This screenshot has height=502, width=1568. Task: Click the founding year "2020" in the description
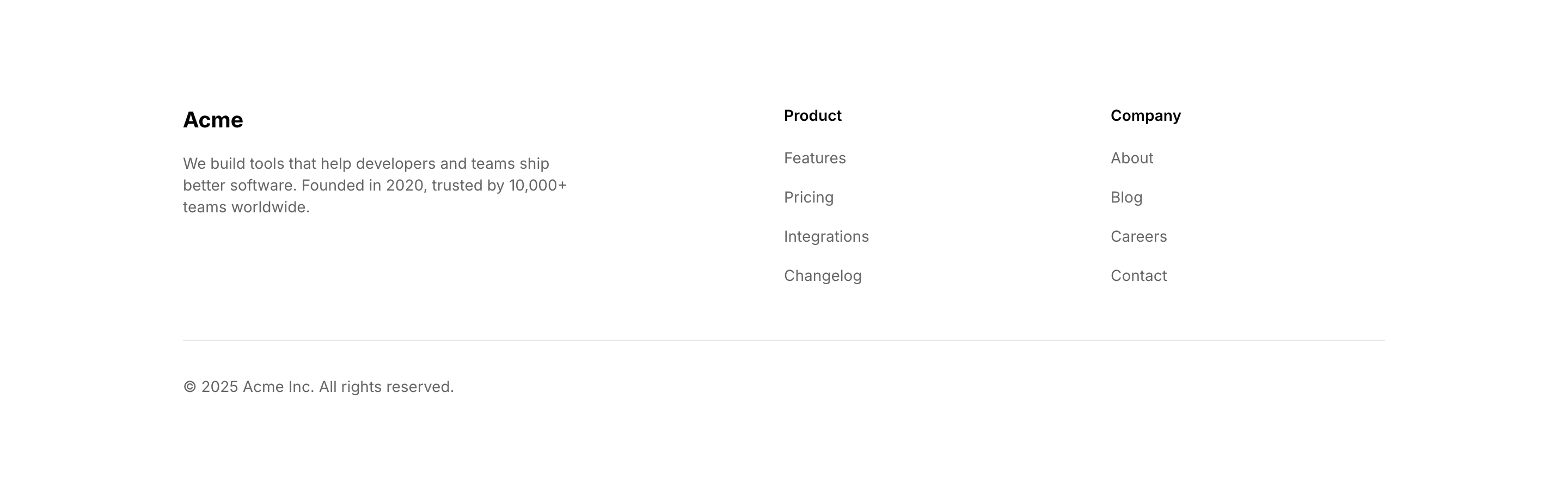404,186
